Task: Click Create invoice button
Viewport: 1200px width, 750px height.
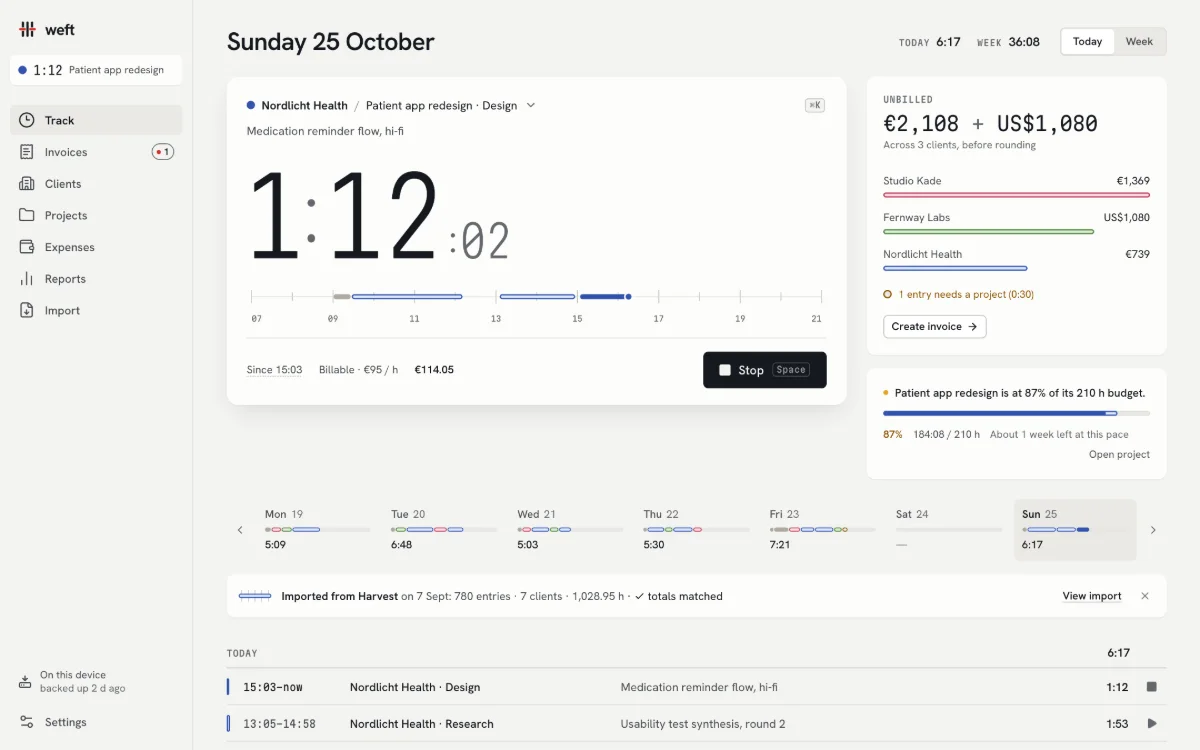Action: point(935,327)
